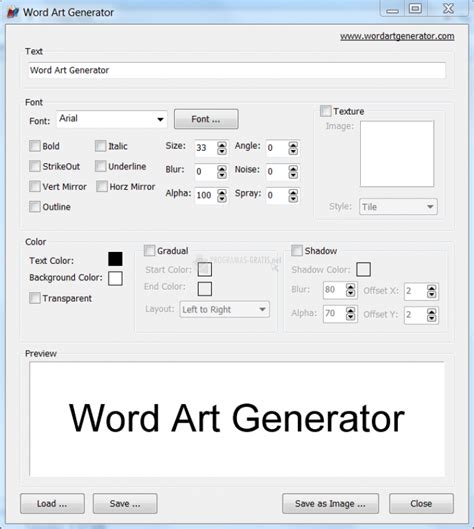
Task: Click the Angle value field
Action: 277,148
